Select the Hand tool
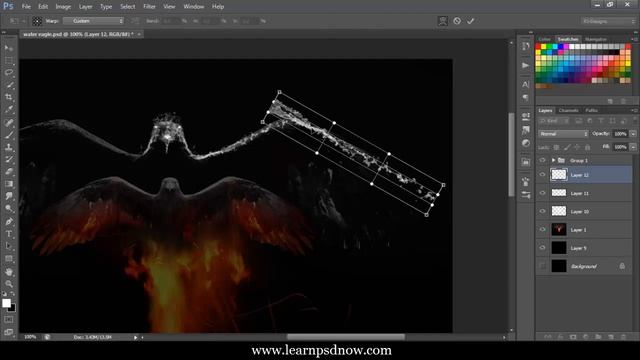This screenshot has width=640, height=360. click(9, 272)
